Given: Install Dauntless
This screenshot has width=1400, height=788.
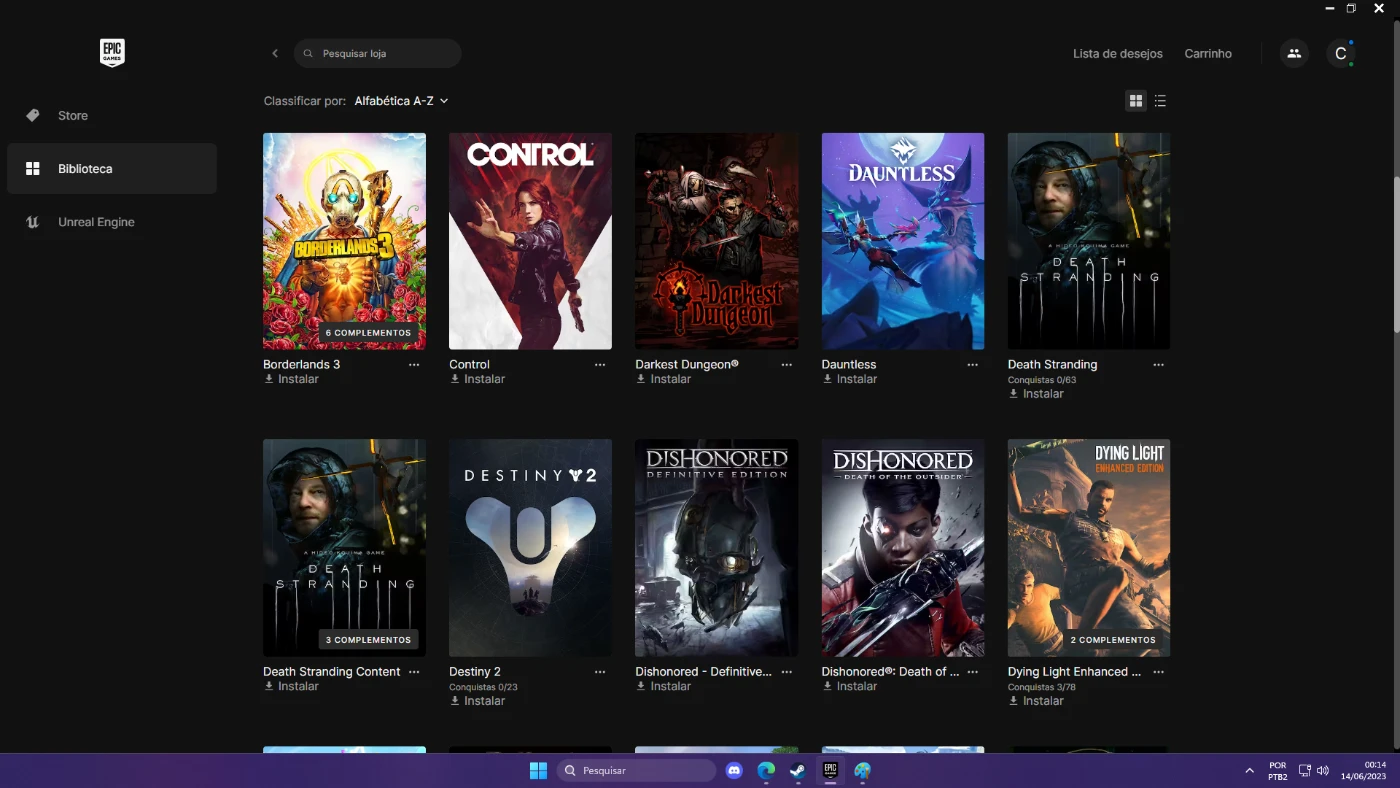Looking at the screenshot, I should click(x=849, y=379).
